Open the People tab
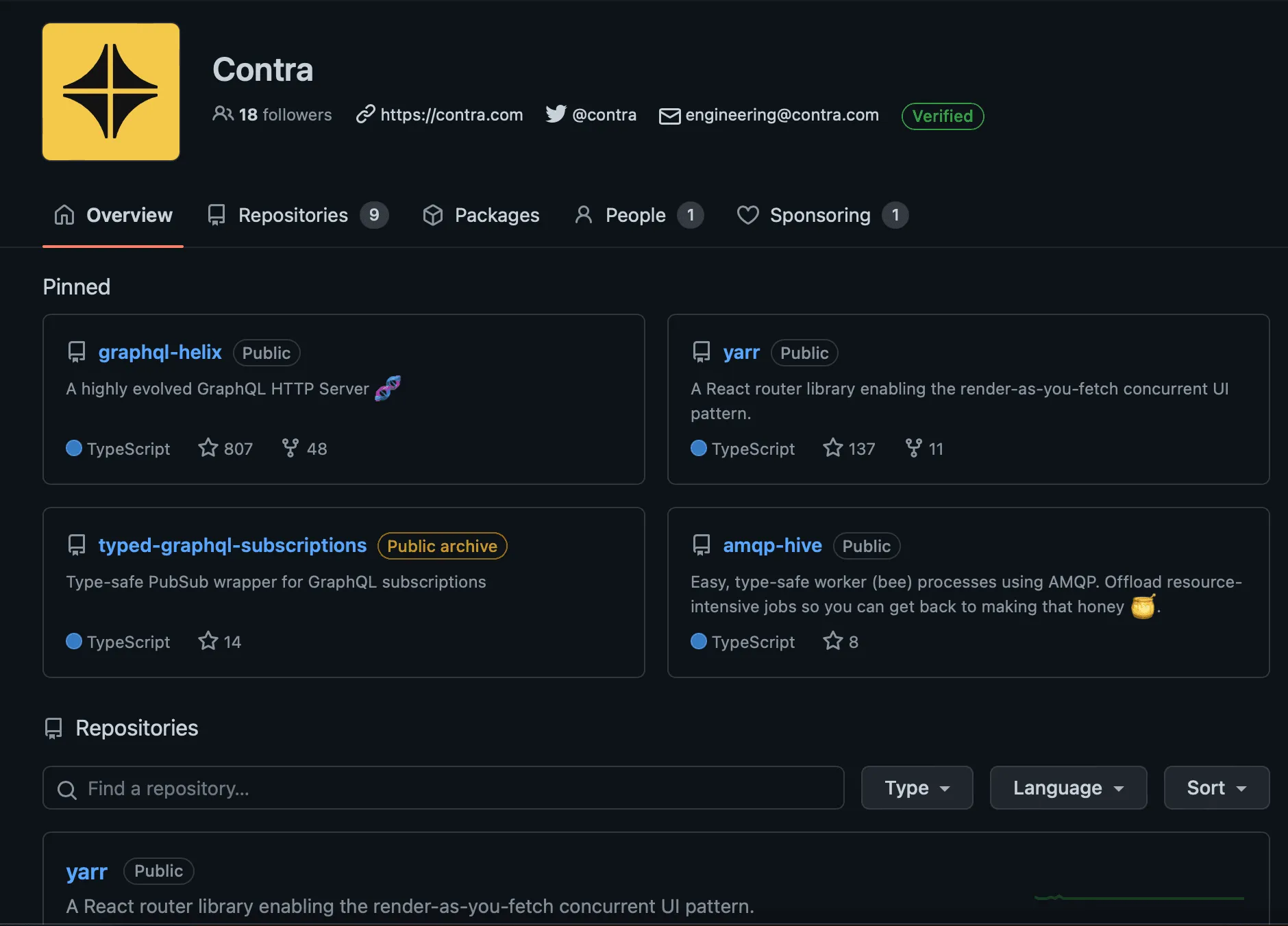 tap(634, 215)
